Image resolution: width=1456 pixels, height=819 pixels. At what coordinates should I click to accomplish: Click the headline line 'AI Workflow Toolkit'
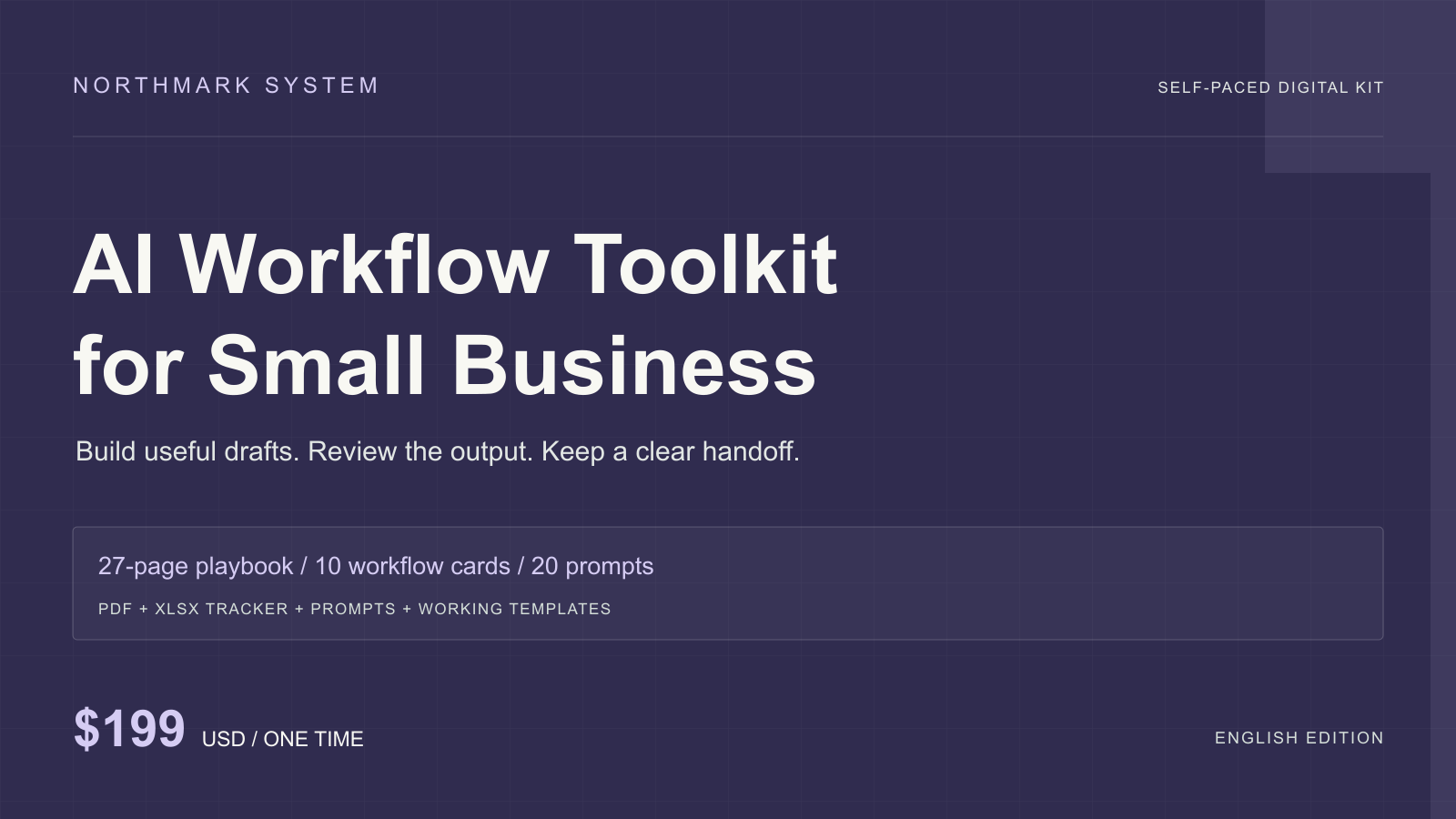coord(455,265)
